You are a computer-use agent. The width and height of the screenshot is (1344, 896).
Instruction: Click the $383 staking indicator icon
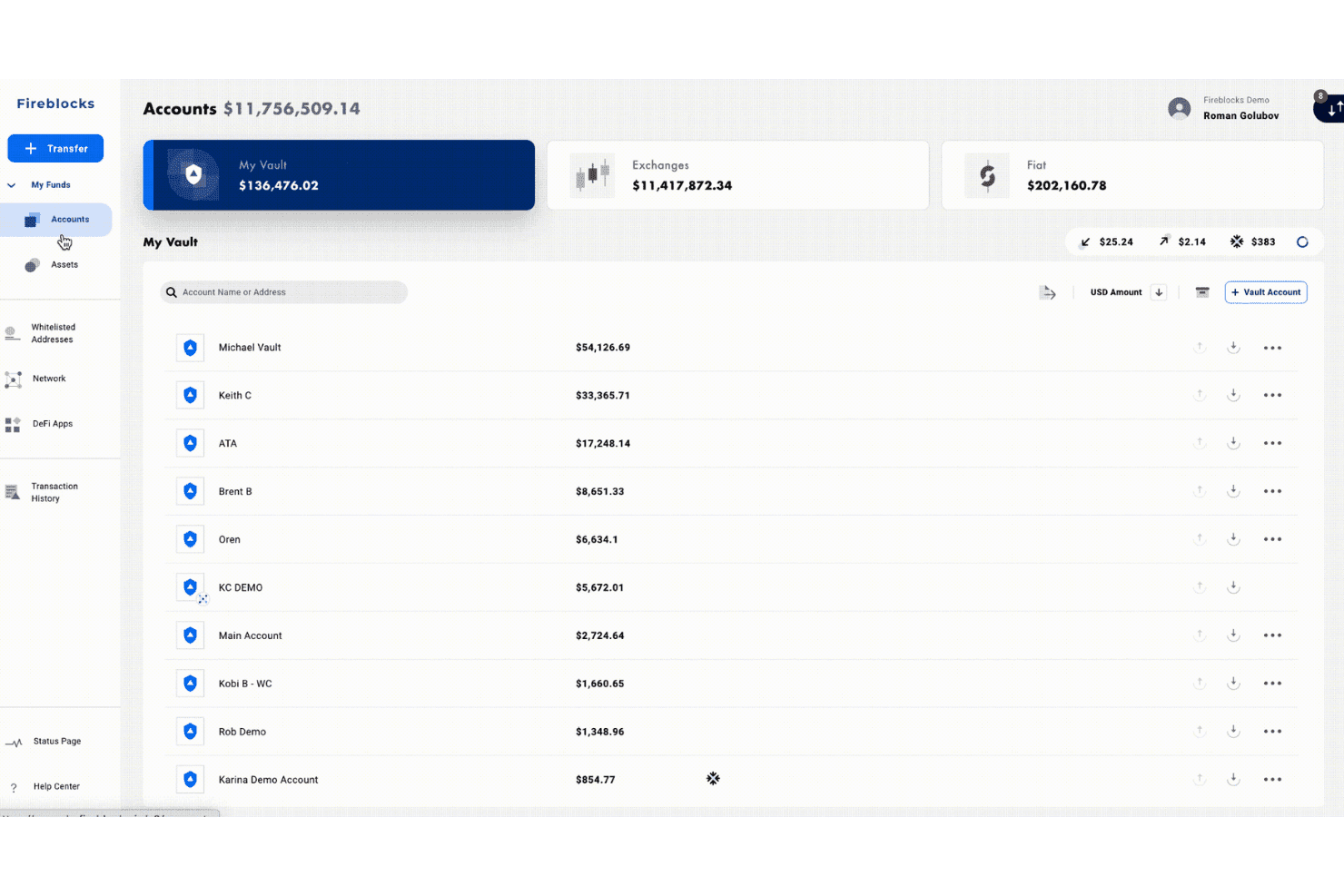1237,241
